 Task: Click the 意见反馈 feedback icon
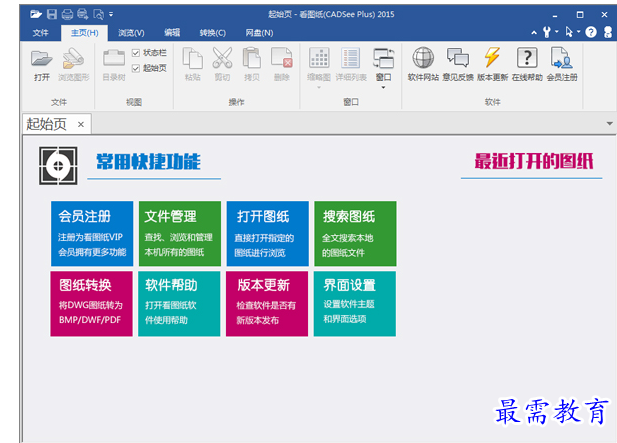[458, 58]
